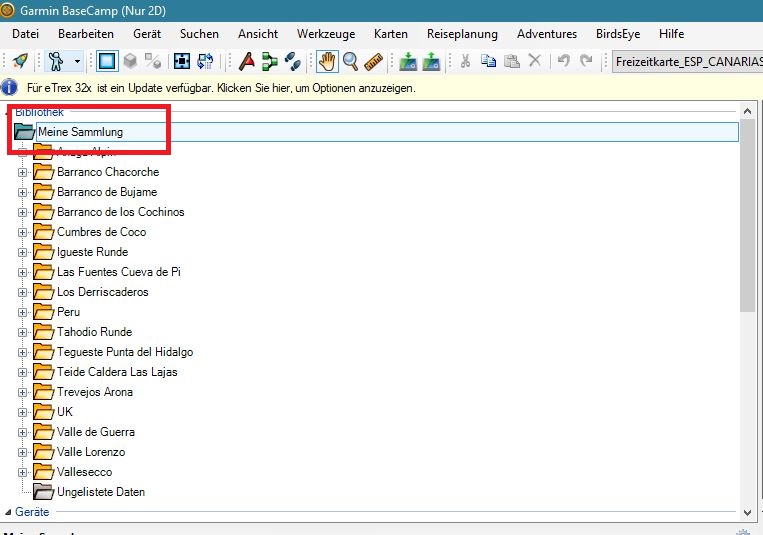Click the full-screen map icon
The height and width of the screenshot is (535, 763).
tap(182, 61)
